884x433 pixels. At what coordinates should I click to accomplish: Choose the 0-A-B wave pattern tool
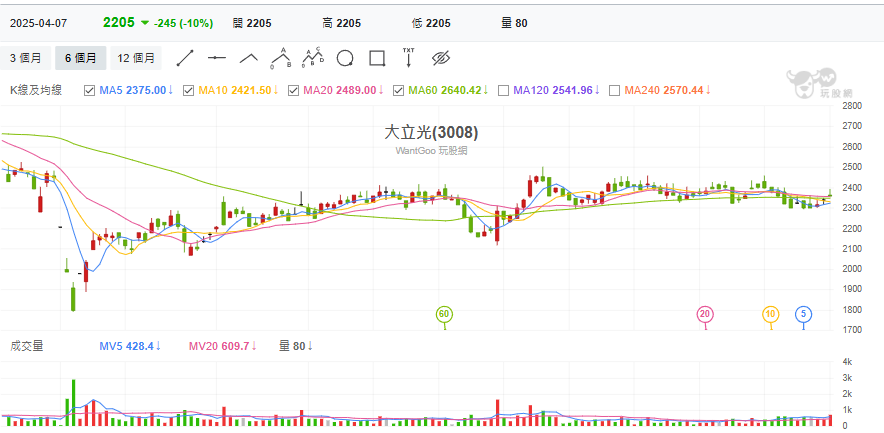(x=281, y=57)
